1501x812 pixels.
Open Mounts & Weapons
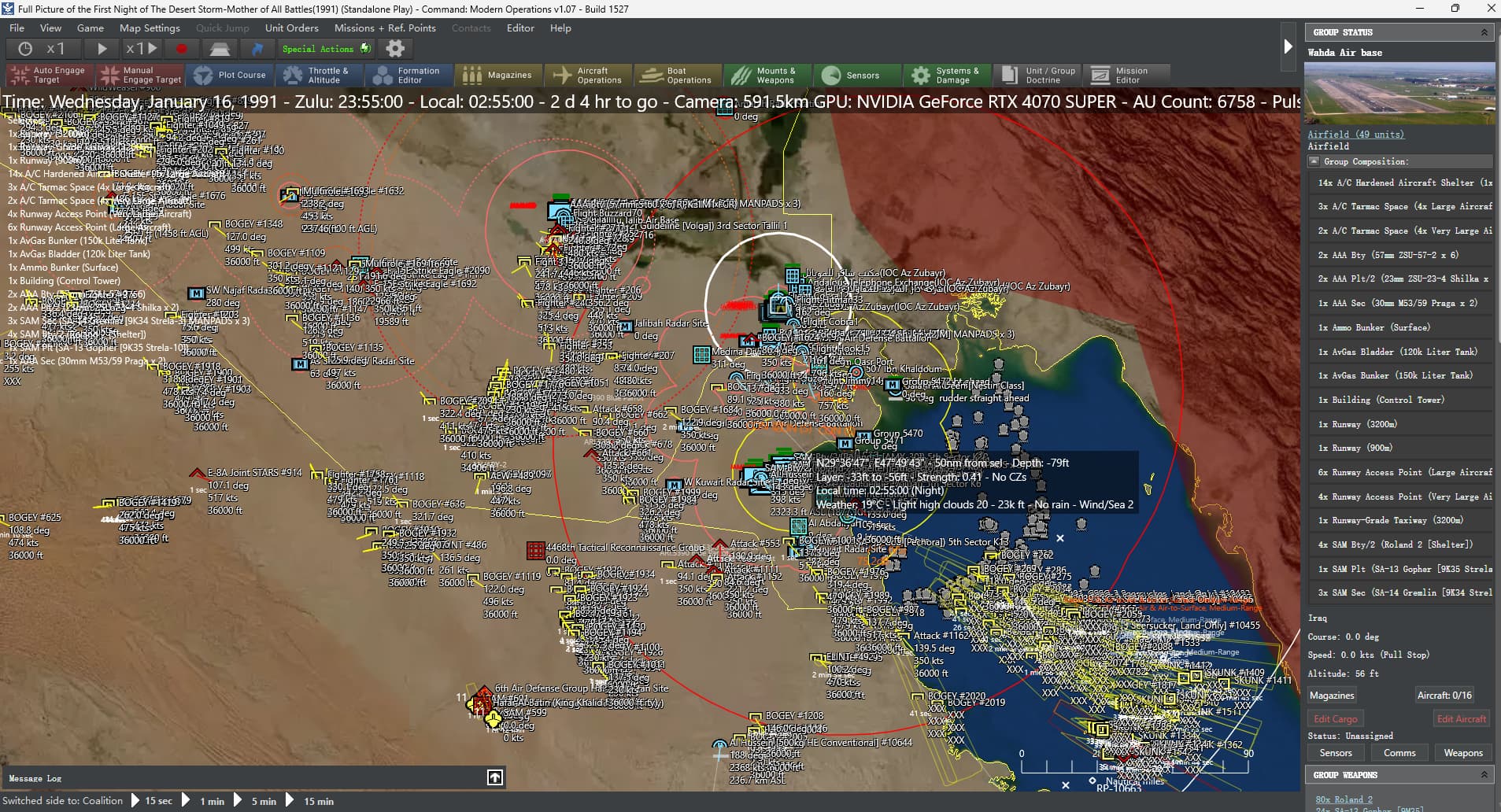(x=768, y=75)
